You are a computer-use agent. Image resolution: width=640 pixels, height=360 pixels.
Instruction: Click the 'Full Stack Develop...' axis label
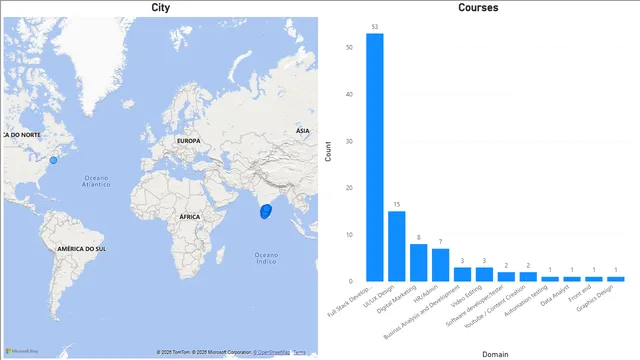click(x=350, y=301)
